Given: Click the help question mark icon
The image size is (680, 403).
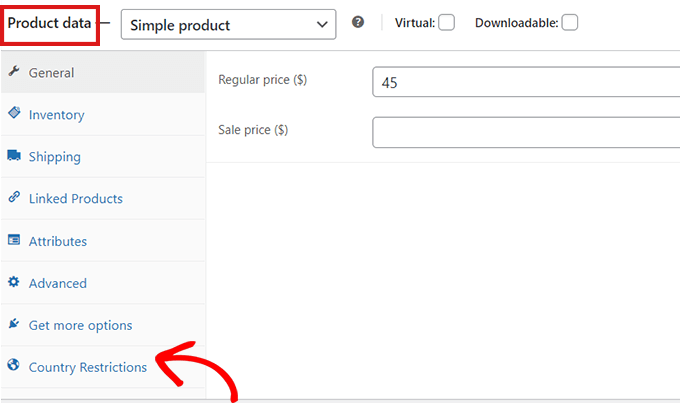Looking at the screenshot, I should [358, 22].
